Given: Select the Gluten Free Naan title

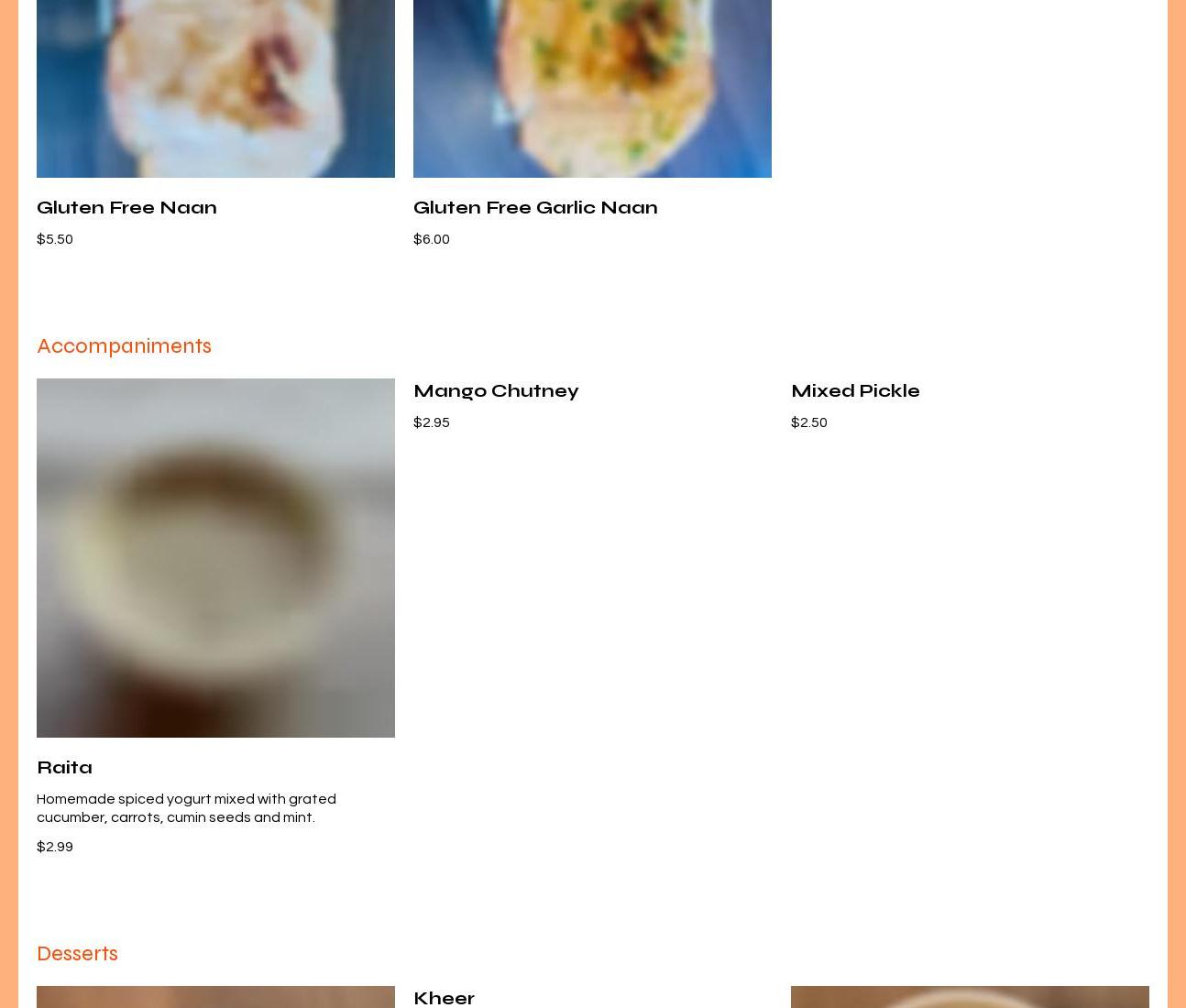Looking at the screenshot, I should coord(126,207).
